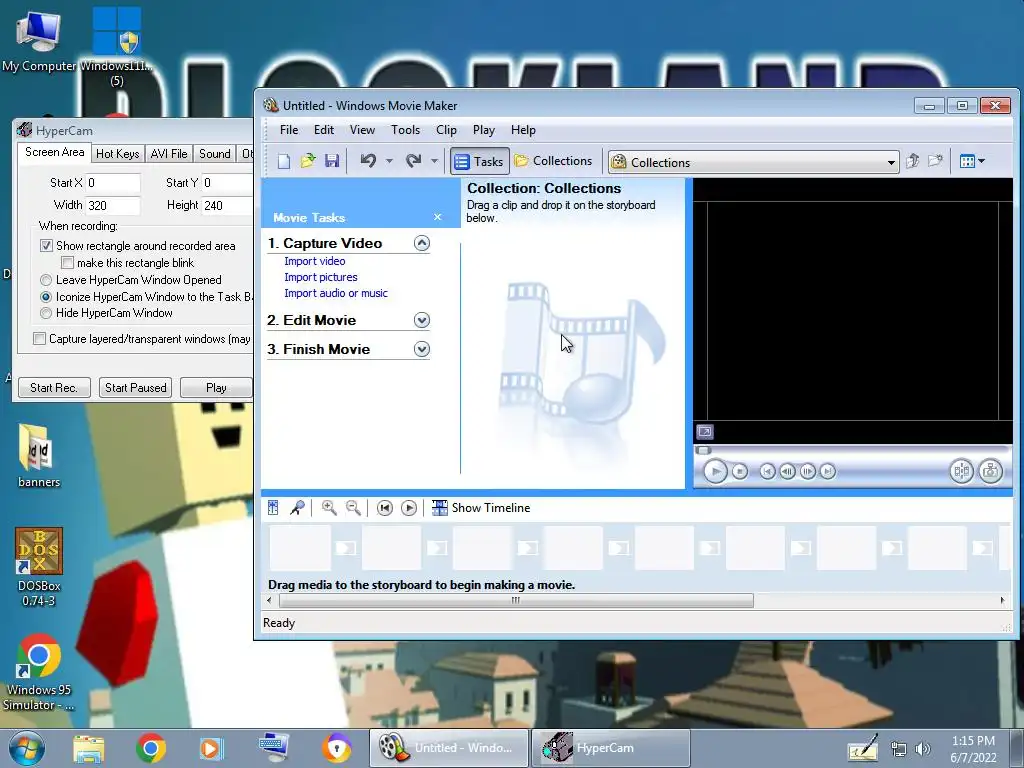
Task: Click the Take Picture camera icon
Action: coord(991,472)
